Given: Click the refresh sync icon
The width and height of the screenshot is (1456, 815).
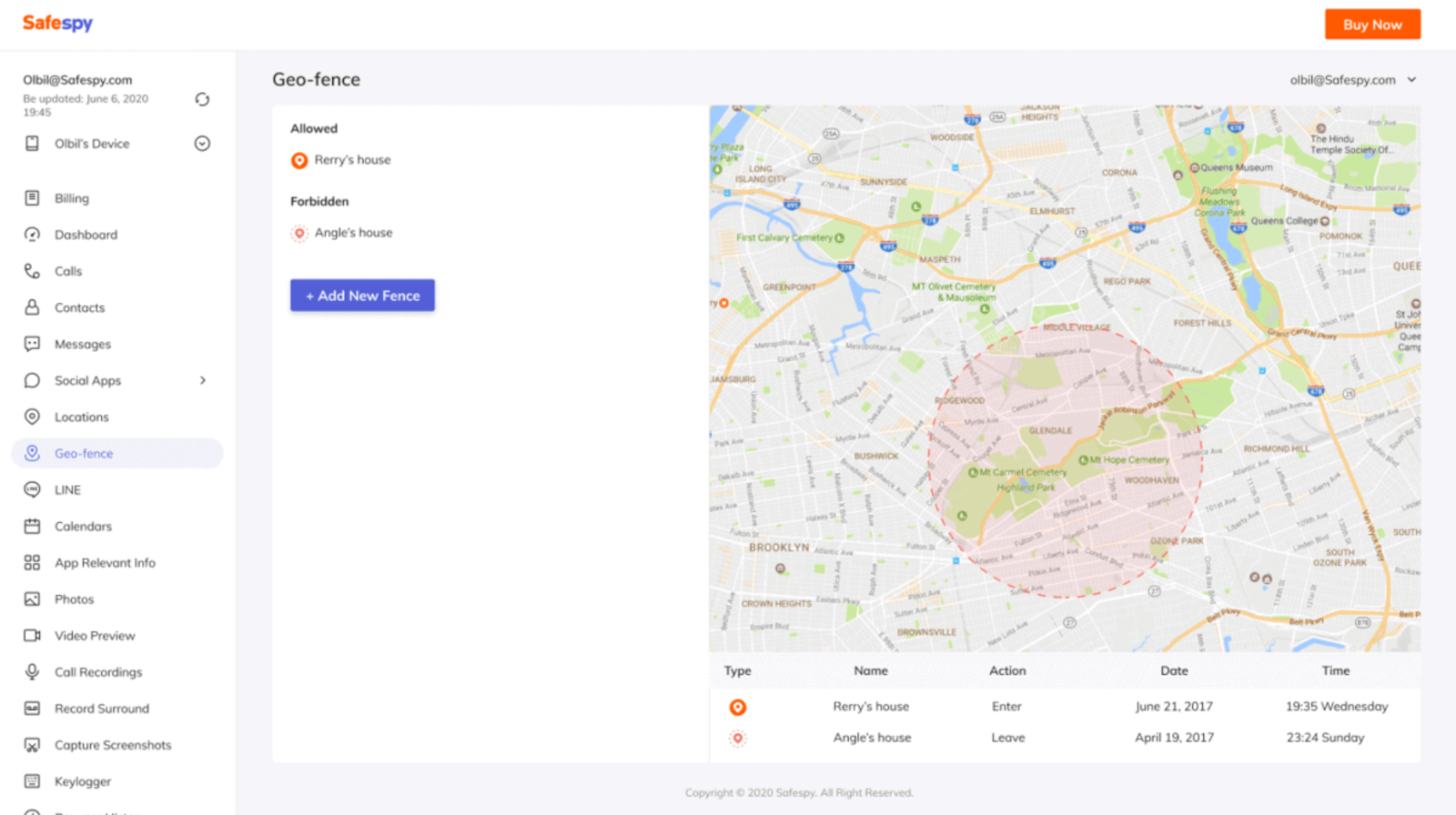Looking at the screenshot, I should tap(202, 99).
